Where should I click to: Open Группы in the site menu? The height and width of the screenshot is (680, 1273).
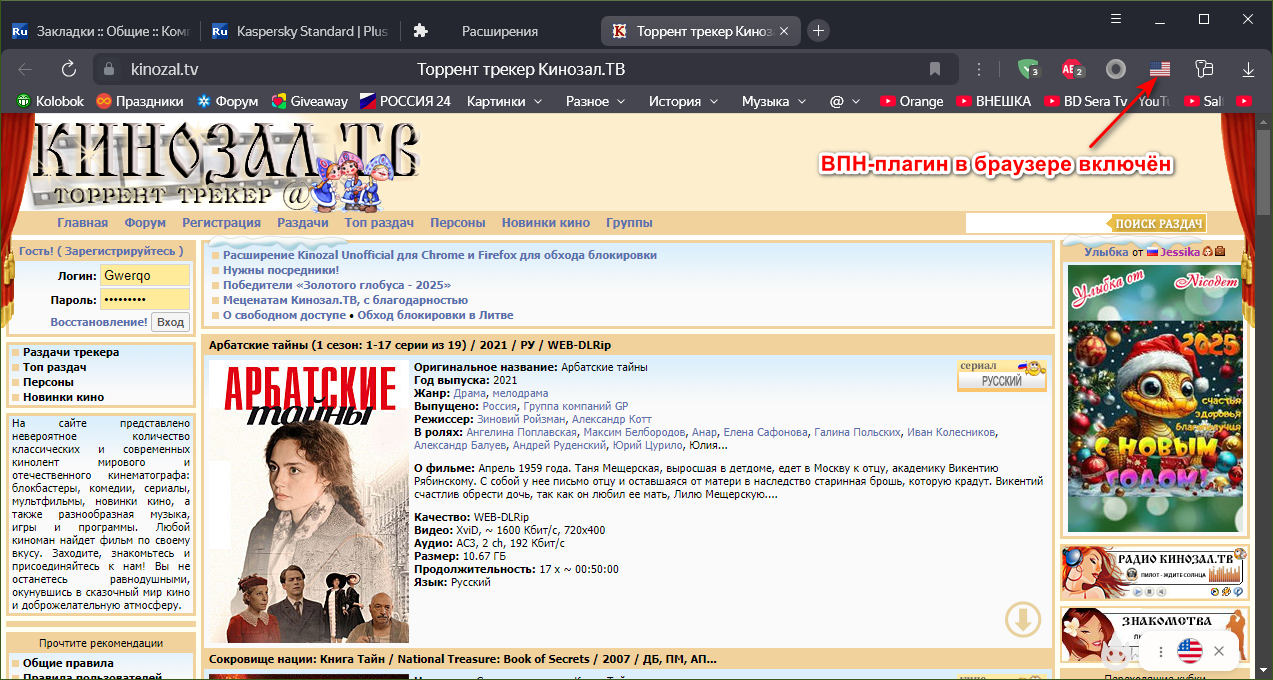coord(629,223)
